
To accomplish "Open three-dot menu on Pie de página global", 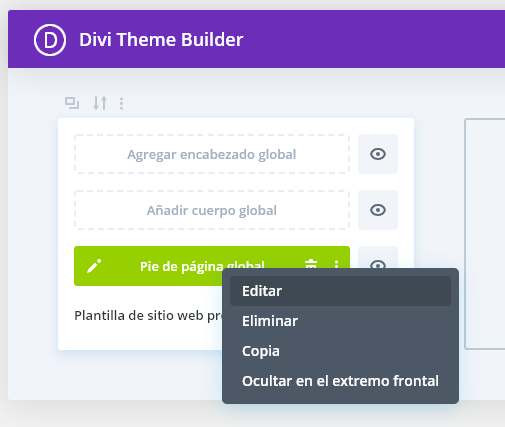I will 336,264.
